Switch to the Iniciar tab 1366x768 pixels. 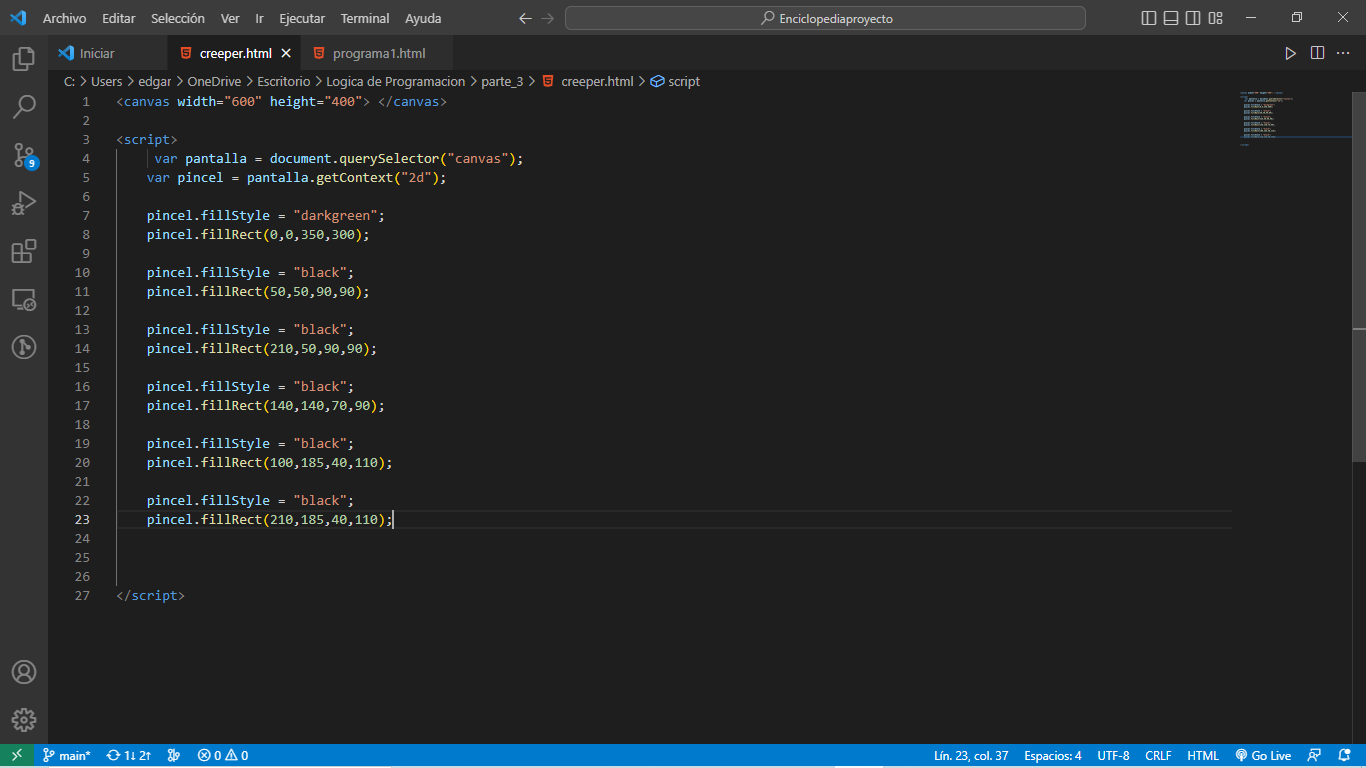[x=108, y=53]
